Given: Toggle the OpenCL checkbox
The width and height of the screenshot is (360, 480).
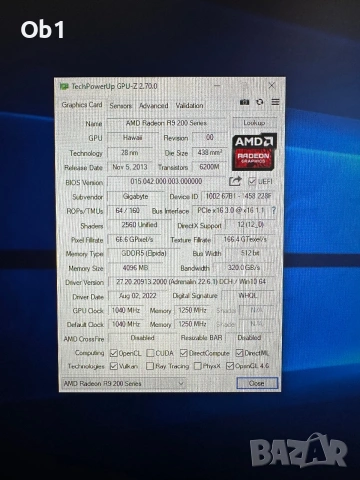Looking at the screenshot, I should [x=114, y=353].
